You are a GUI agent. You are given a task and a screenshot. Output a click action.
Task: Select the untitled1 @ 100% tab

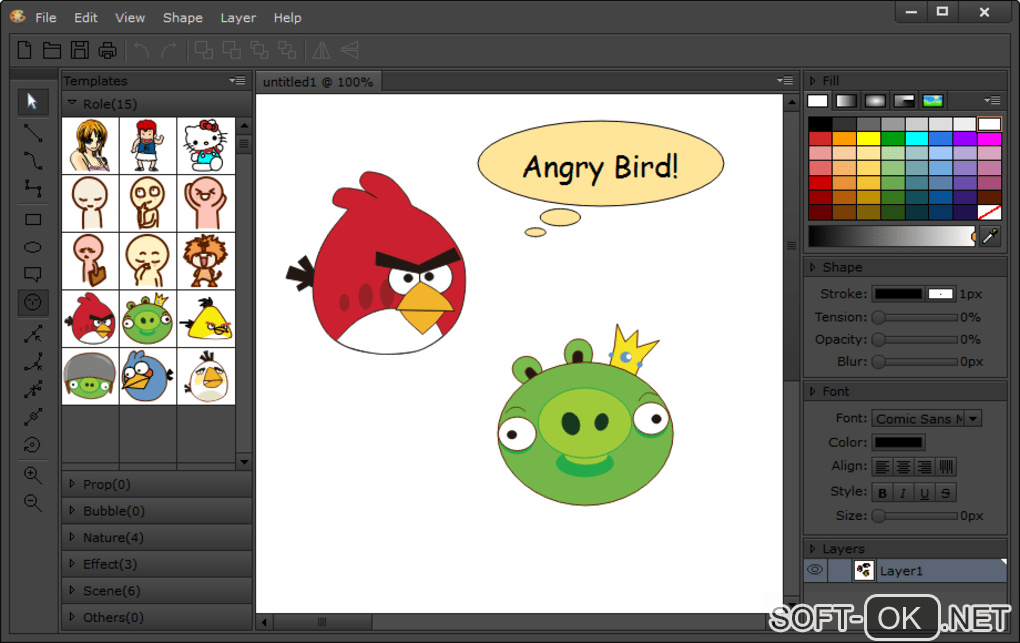[x=318, y=82]
